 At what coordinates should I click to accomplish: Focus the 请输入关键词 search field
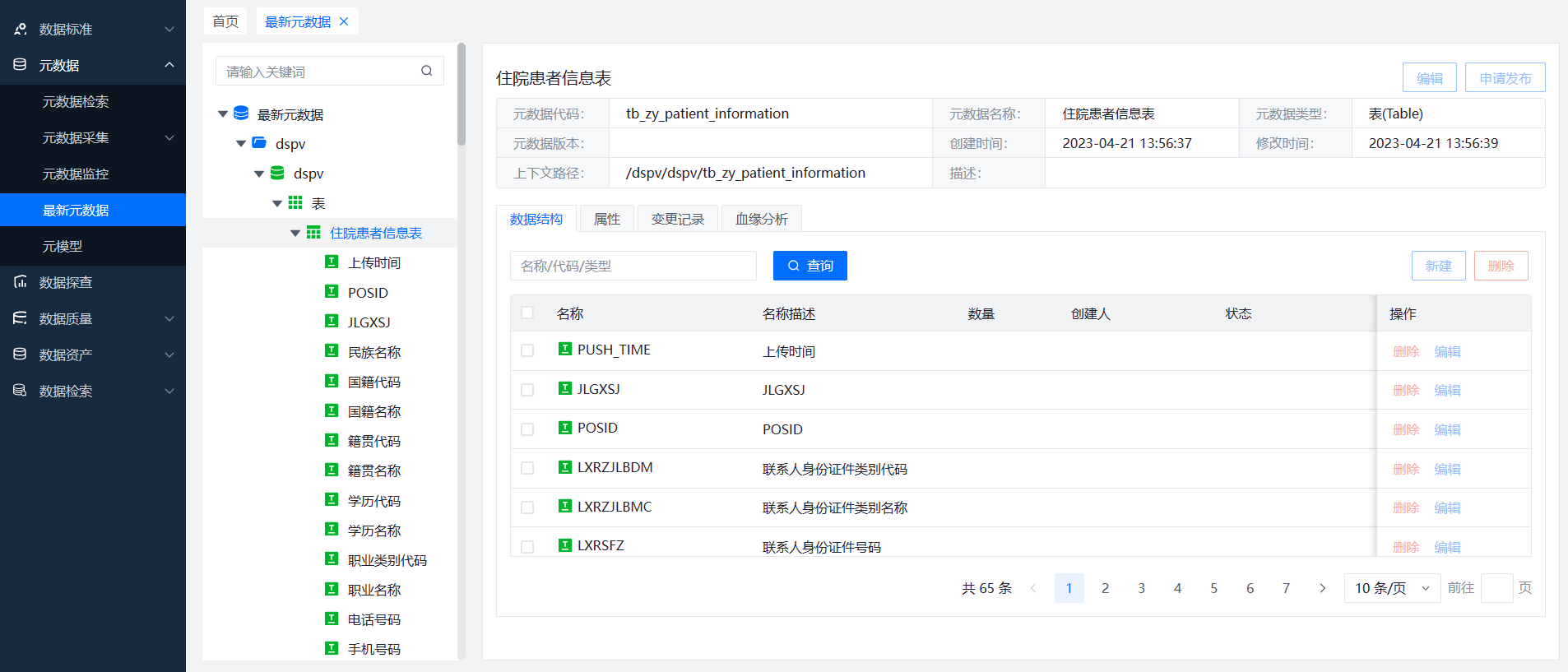330,72
